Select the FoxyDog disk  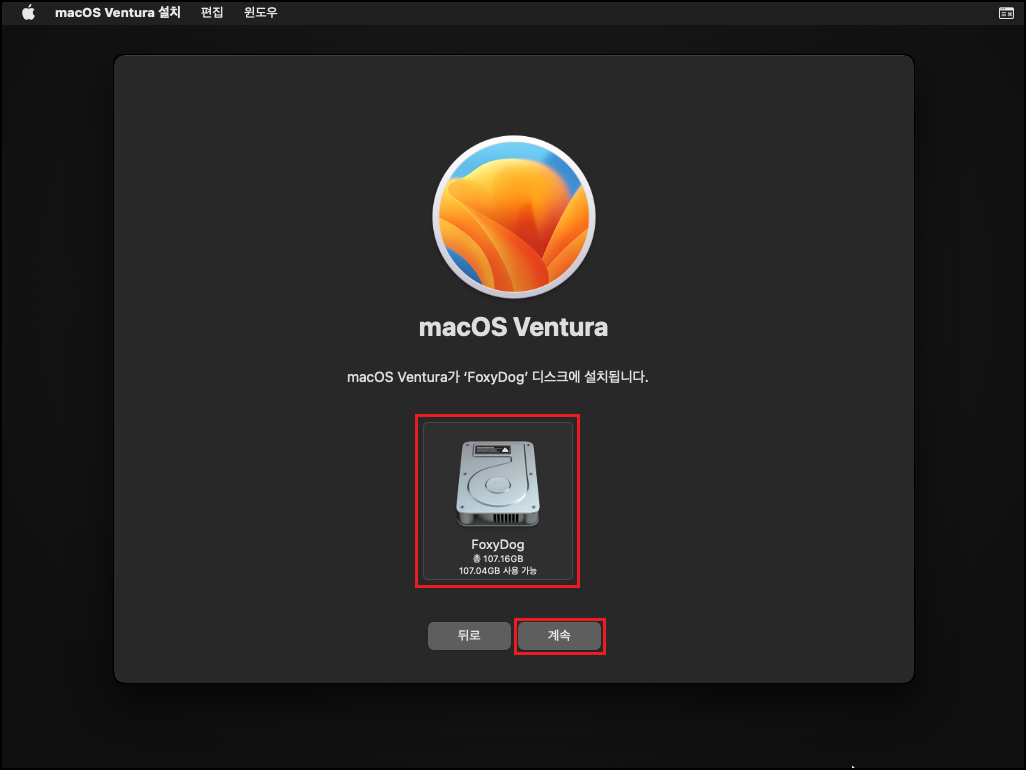498,500
